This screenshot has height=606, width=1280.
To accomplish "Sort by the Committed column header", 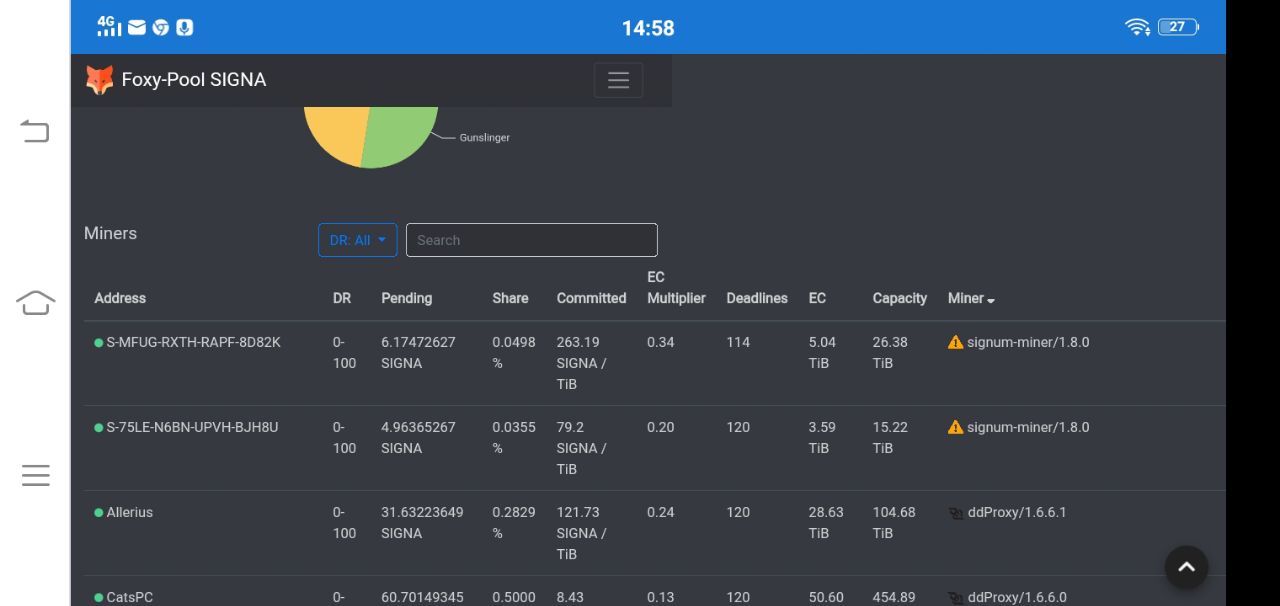I will point(591,298).
